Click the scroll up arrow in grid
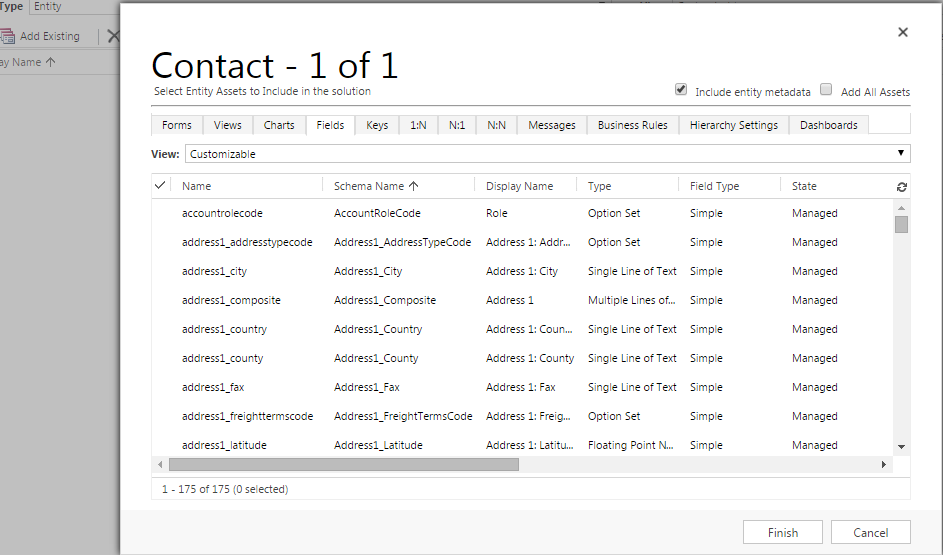943x555 pixels. (x=901, y=206)
